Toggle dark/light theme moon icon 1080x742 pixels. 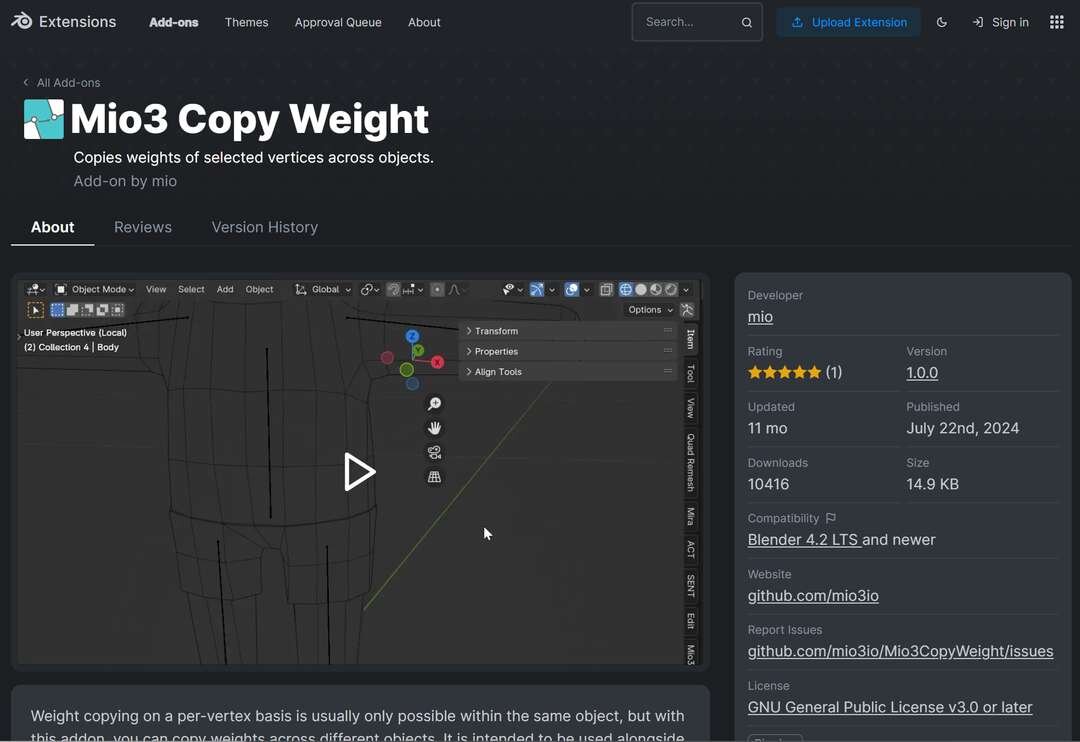point(942,23)
